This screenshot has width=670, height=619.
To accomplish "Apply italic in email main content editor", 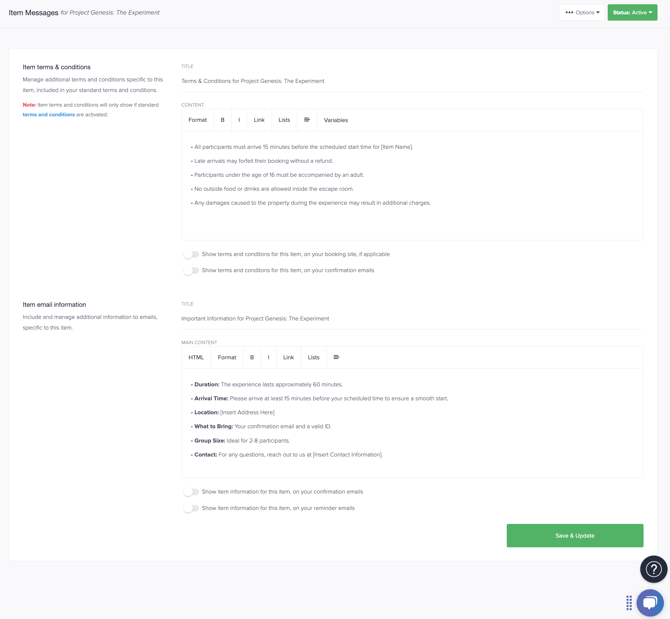I will [268, 357].
